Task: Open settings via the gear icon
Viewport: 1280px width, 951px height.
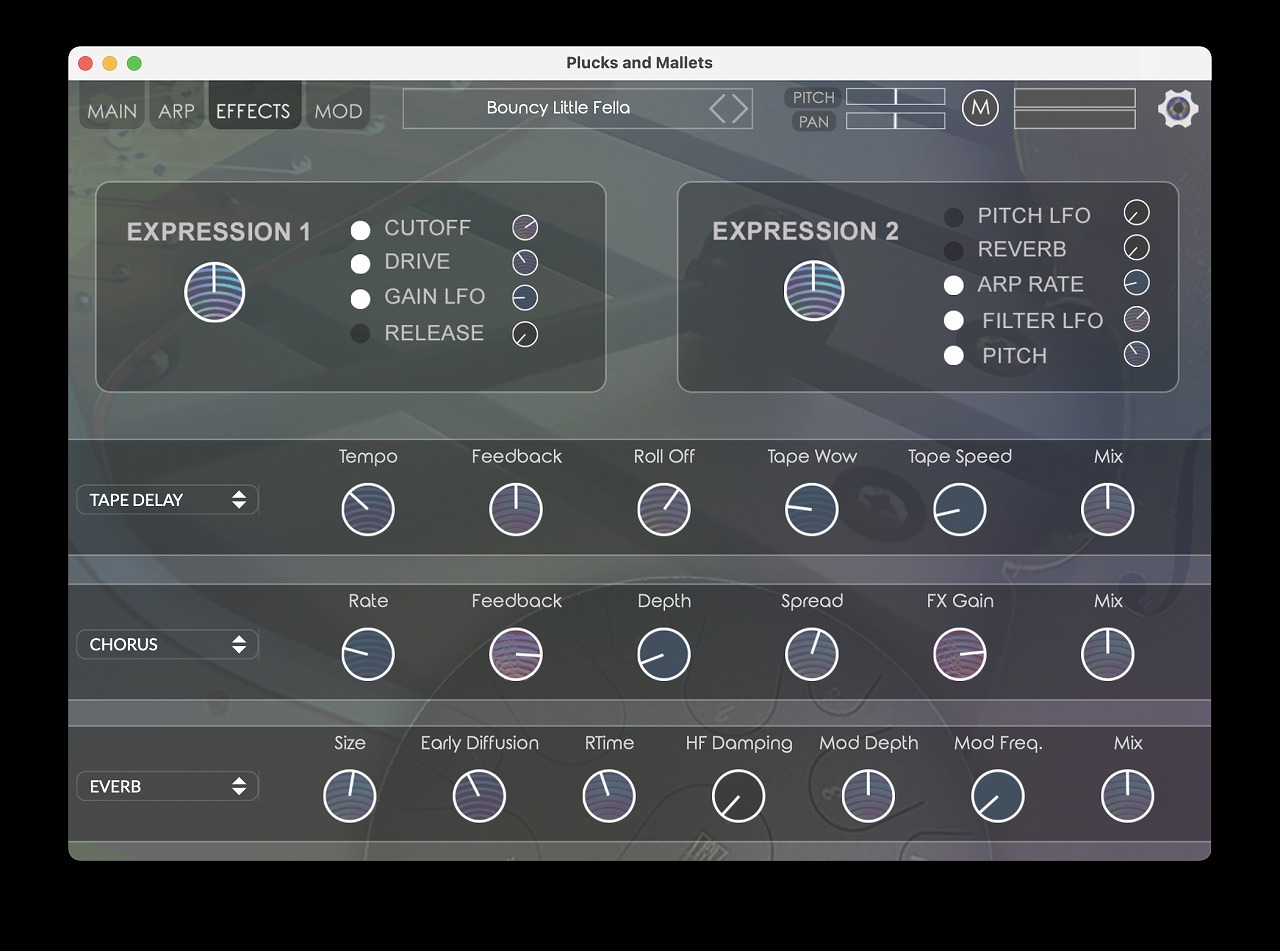Action: tap(1178, 108)
